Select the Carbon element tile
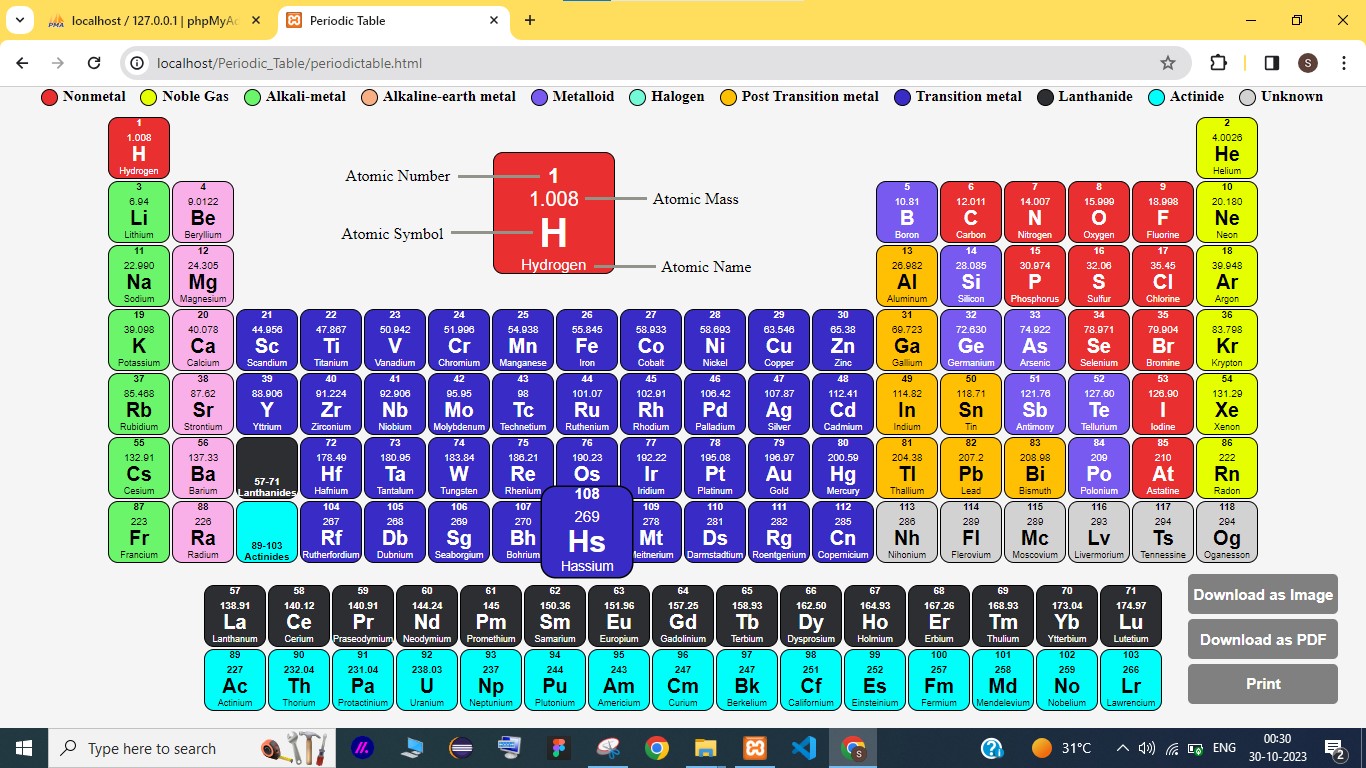The width and height of the screenshot is (1366, 768). point(971,212)
